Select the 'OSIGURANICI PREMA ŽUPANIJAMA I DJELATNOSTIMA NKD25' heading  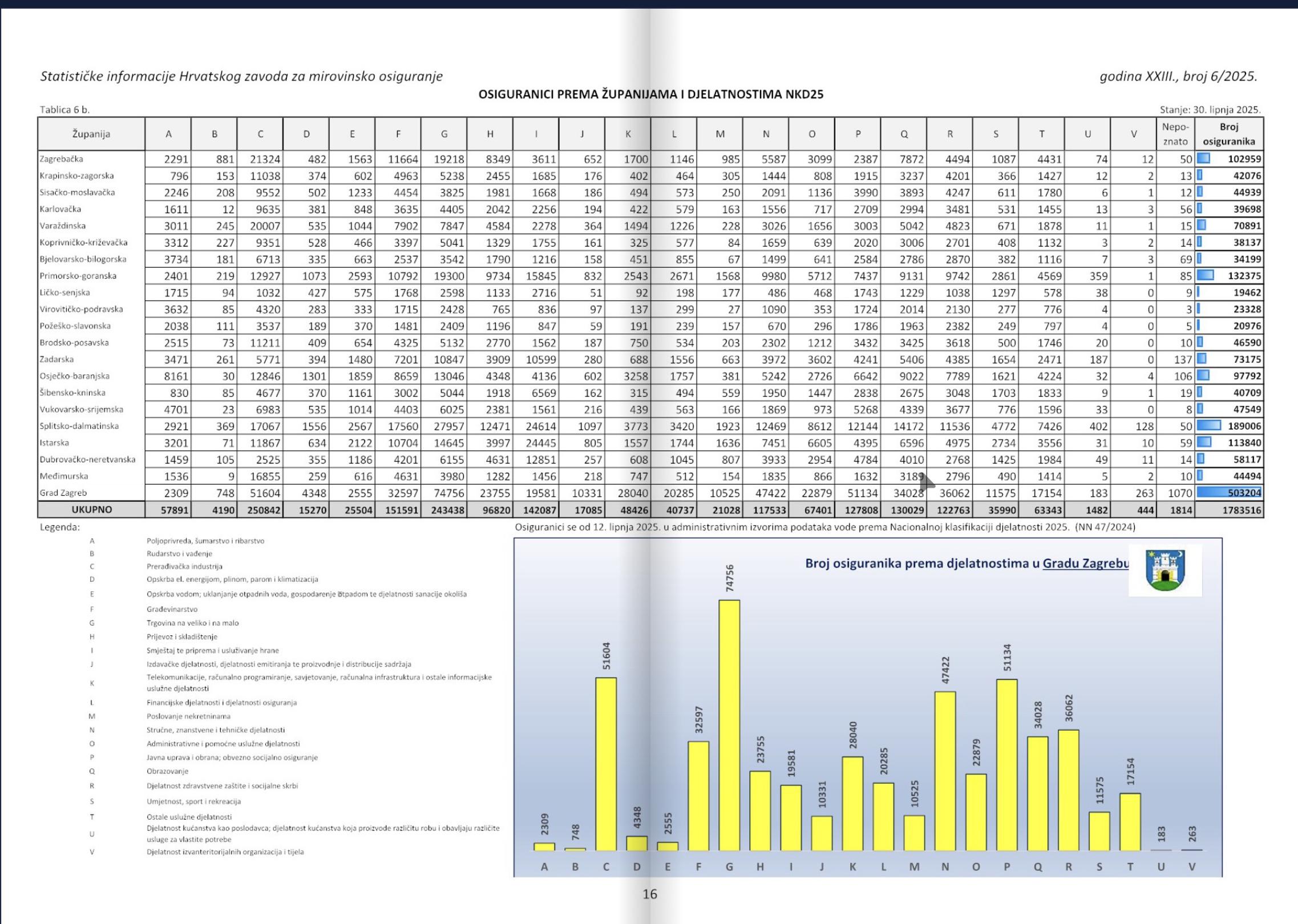[x=650, y=95]
